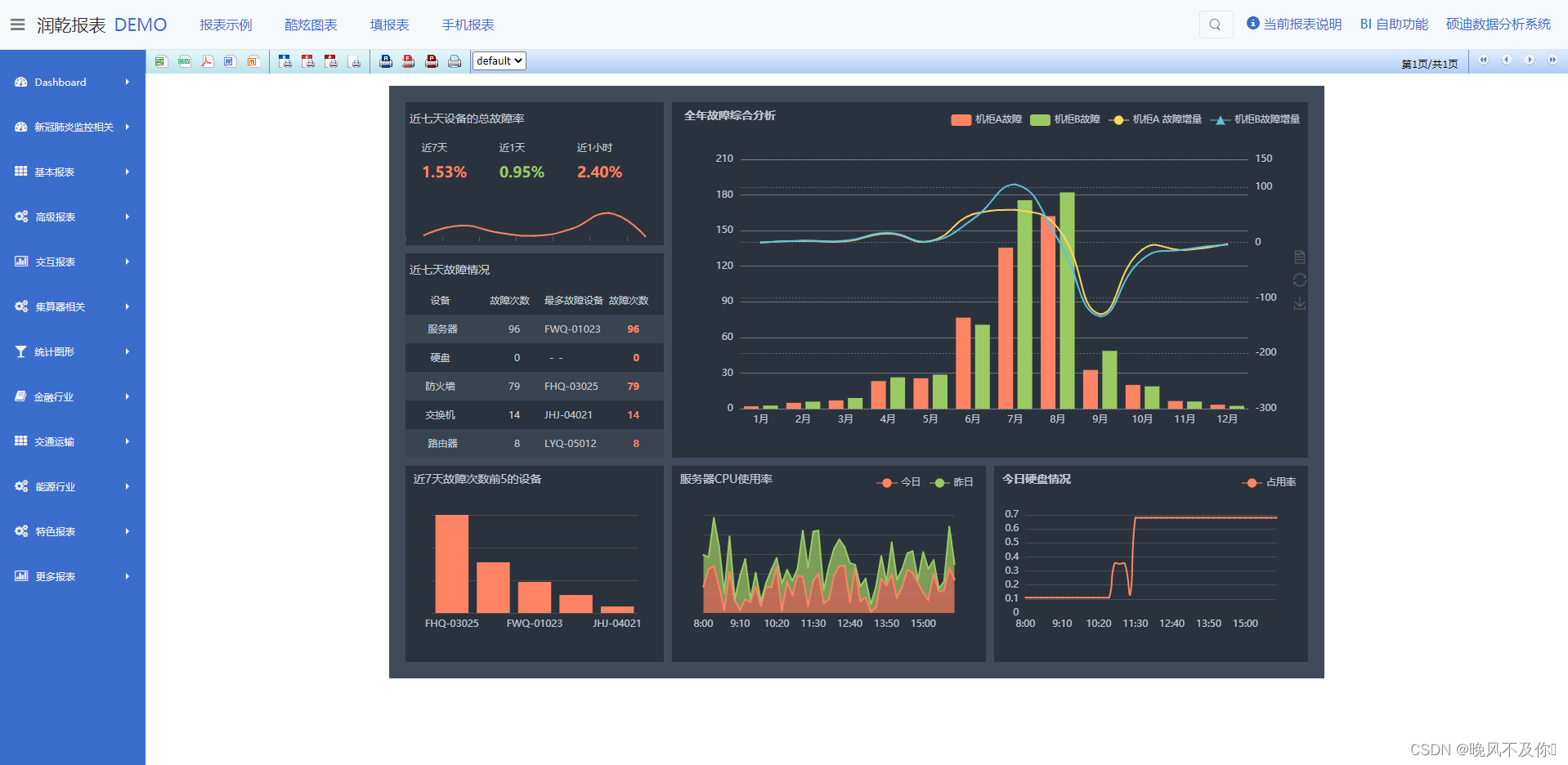Toggle the hamburger menu icon

17,25
